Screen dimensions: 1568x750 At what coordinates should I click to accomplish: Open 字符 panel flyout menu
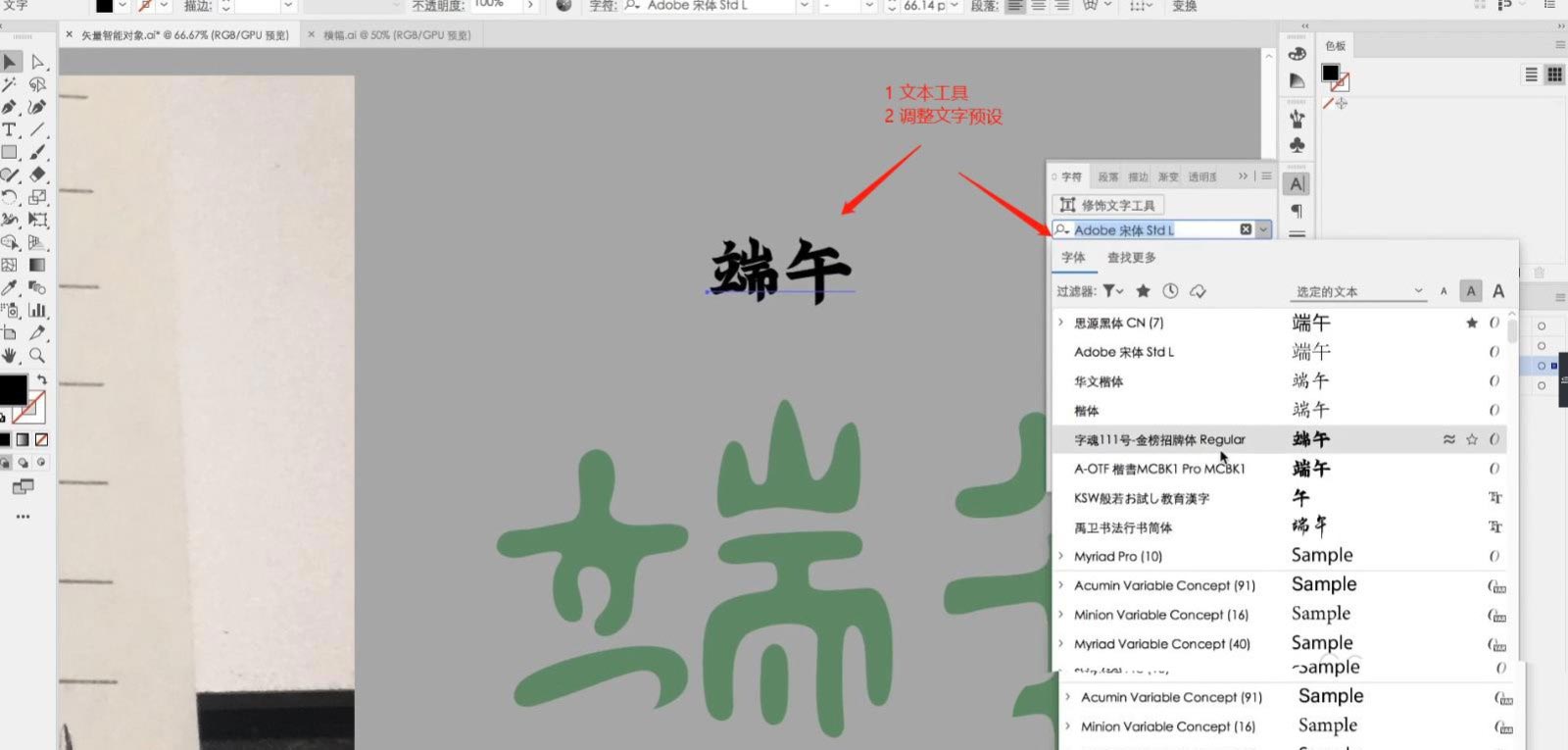pyautogui.click(x=1266, y=176)
